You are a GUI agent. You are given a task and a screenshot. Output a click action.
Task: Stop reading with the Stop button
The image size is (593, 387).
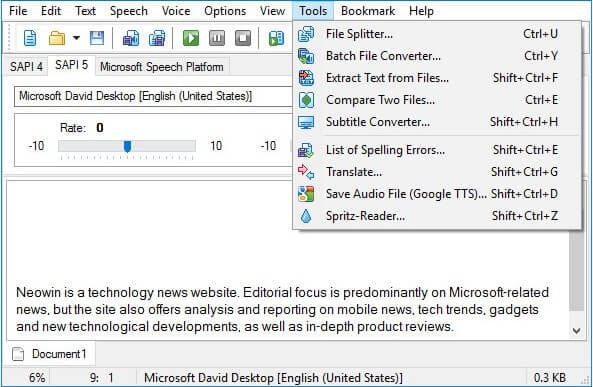point(243,38)
